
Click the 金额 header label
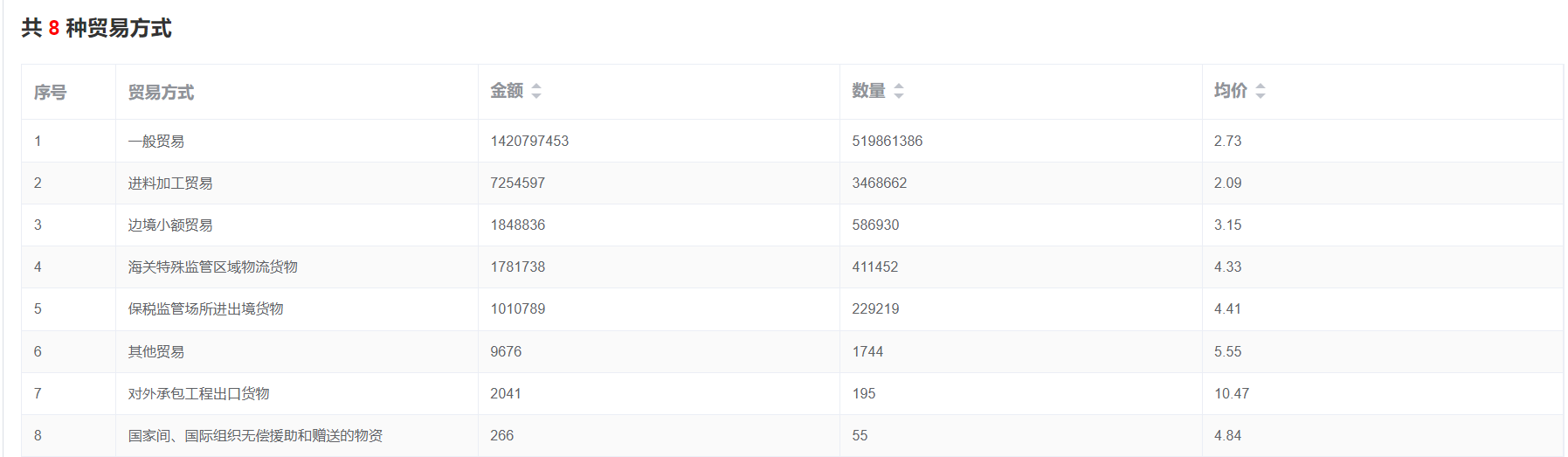coord(507,91)
